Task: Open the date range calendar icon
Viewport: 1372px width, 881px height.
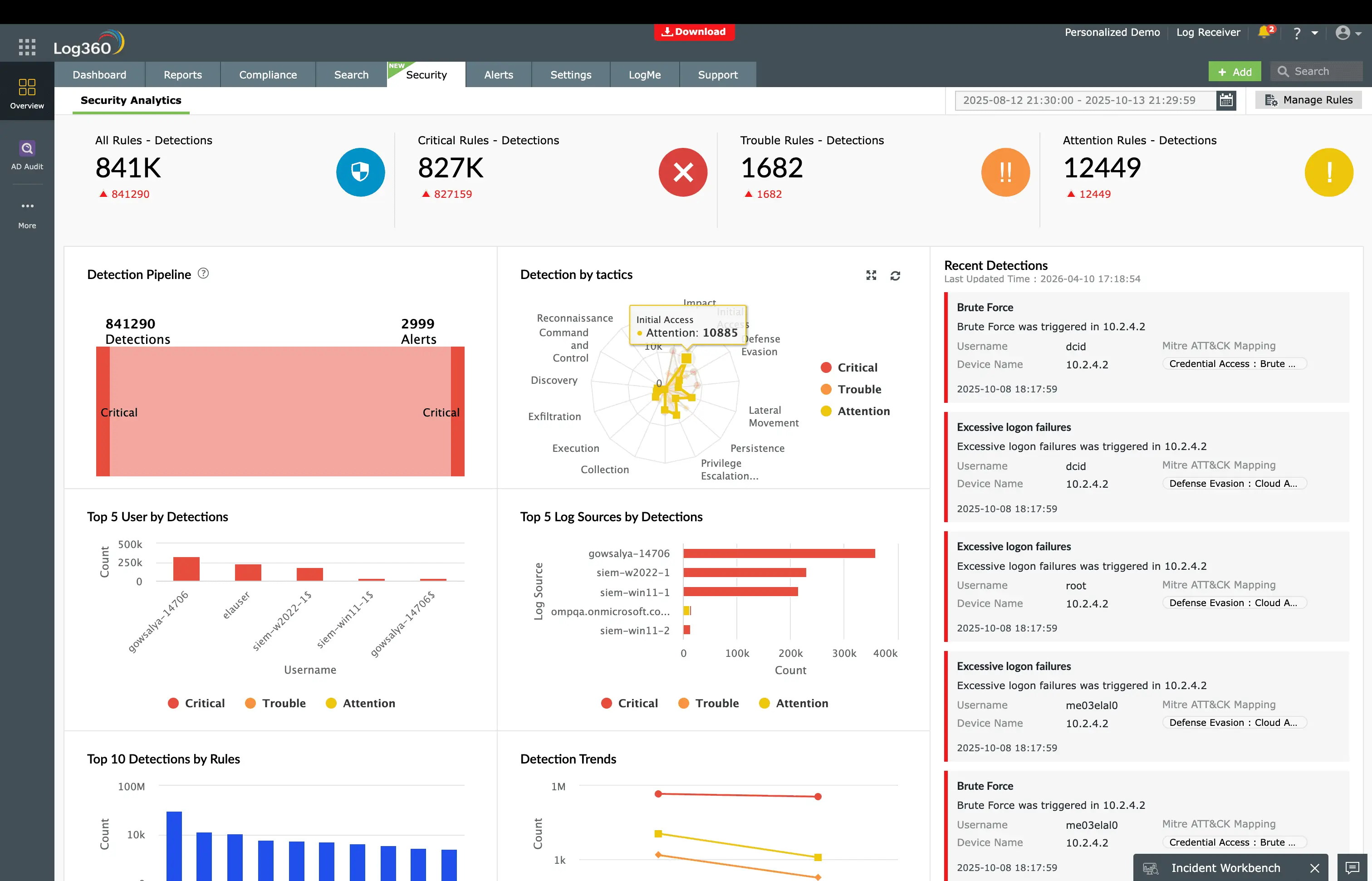Action: click(x=1226, y=100)
